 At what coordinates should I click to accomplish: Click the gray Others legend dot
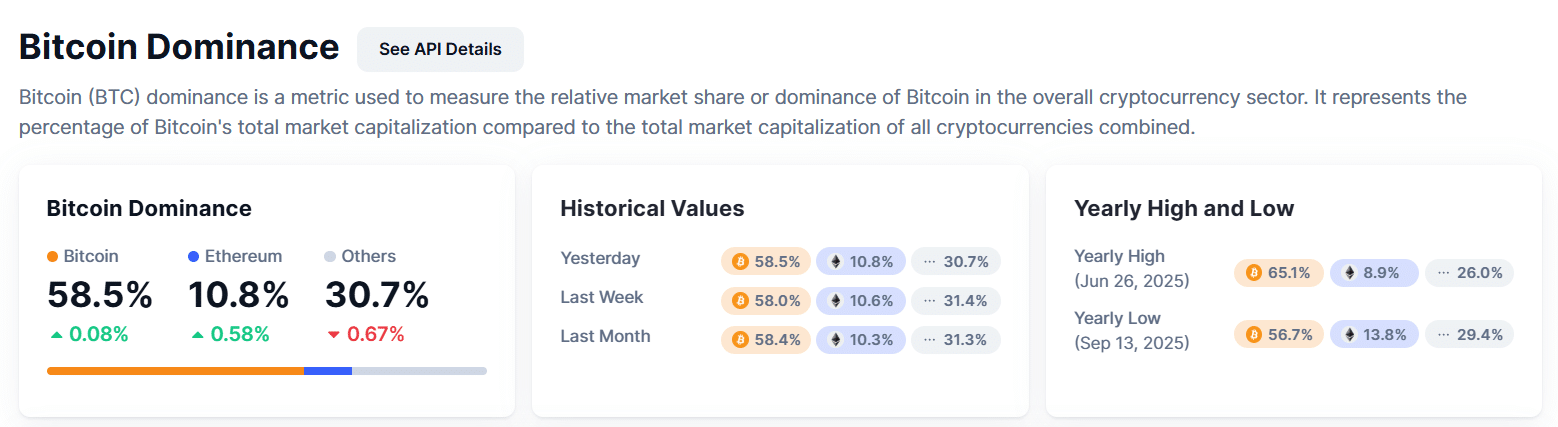tap(331, 257)
